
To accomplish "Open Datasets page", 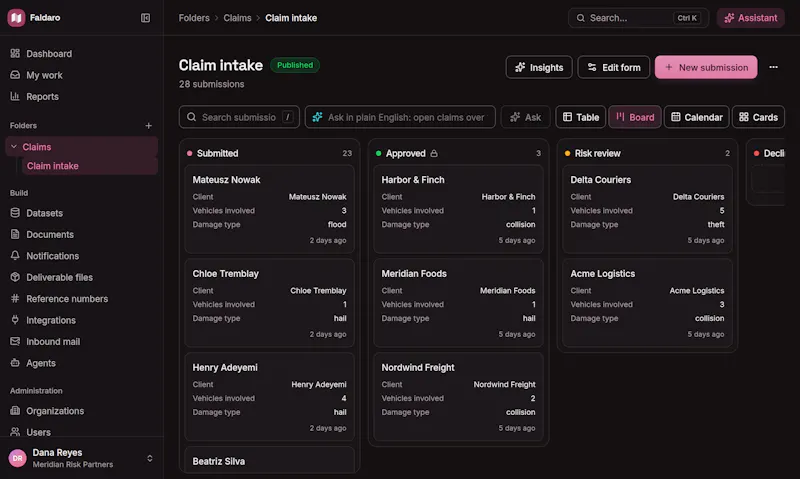I will click(44, 213).
